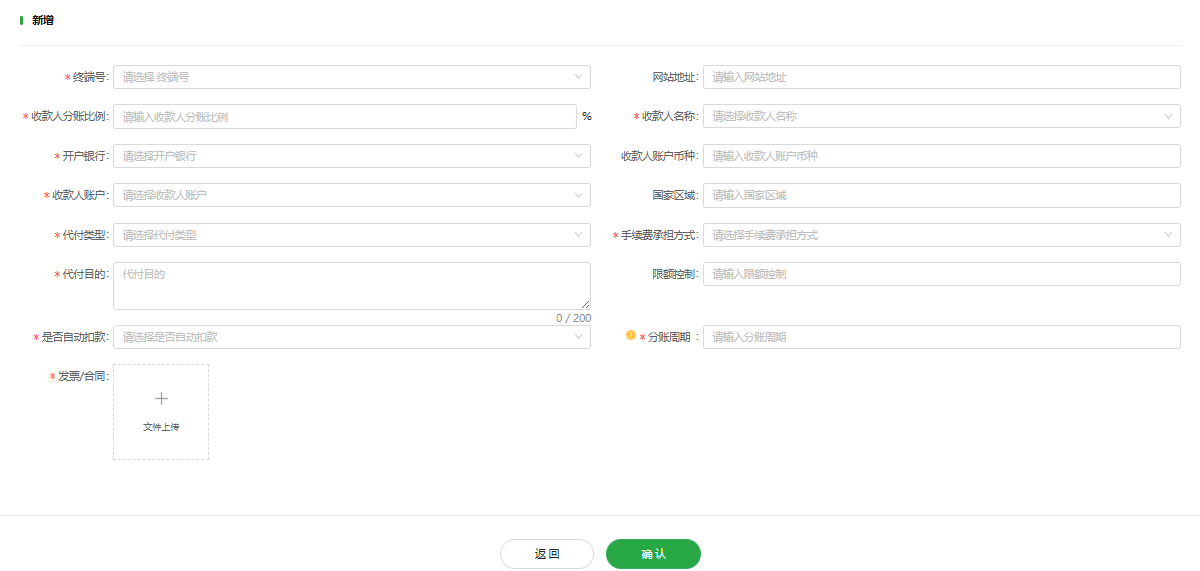
Task: Click the green 确认 button
Action: (653, 554)
